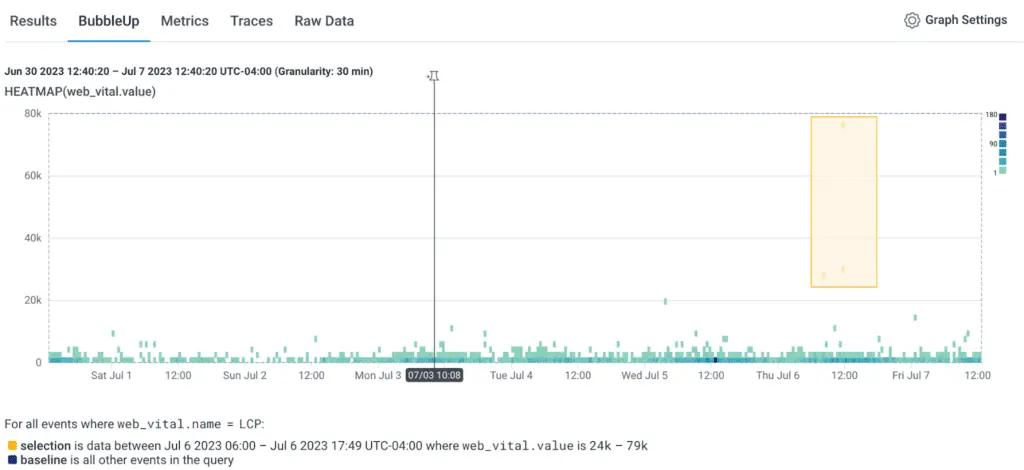The height and width of the screenshot is (470, 1024).
Task: Select the BubbleUp tab
Action: point(108,21)
